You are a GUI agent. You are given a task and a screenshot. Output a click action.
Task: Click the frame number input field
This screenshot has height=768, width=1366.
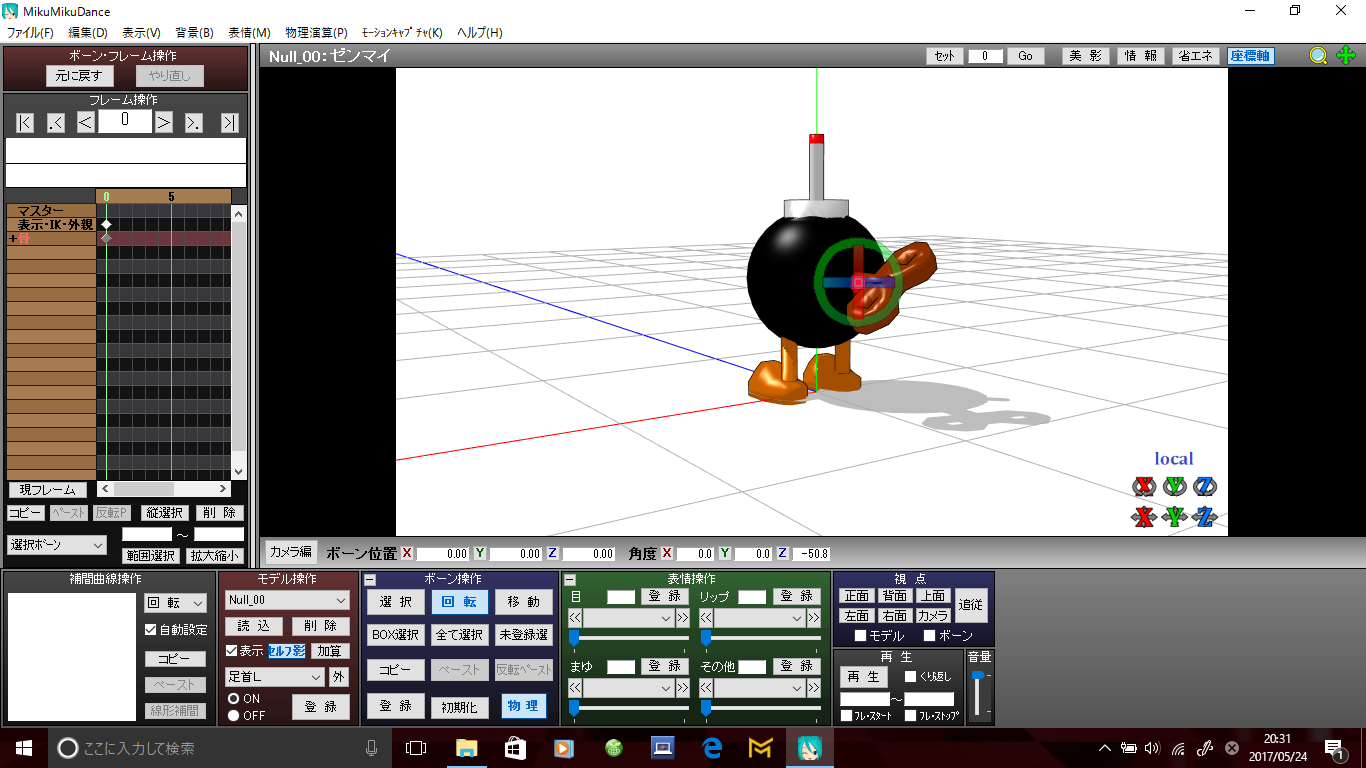pyautogui.click(x=125, y=121)
